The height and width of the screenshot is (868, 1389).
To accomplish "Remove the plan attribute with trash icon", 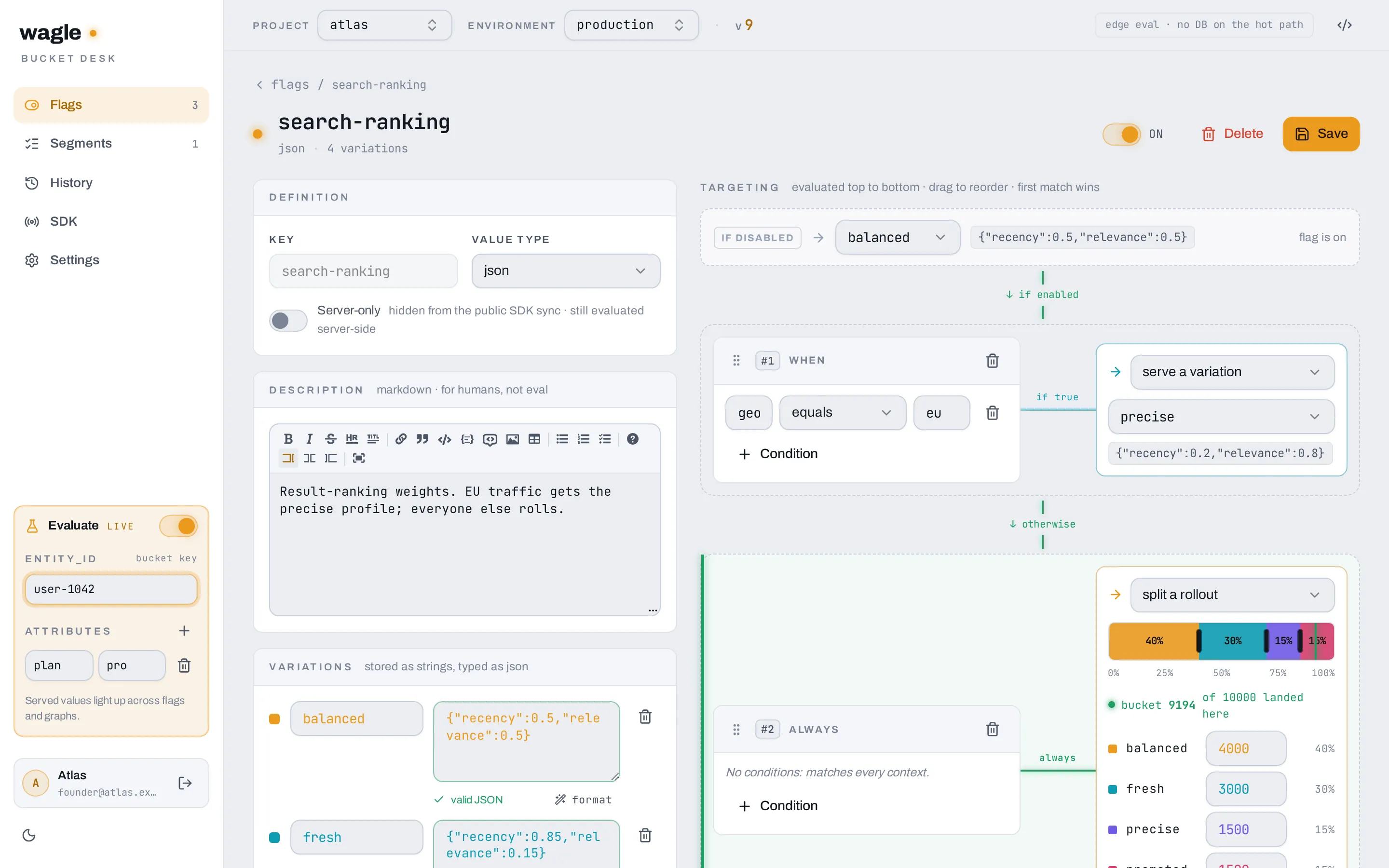I will (184, 665).
